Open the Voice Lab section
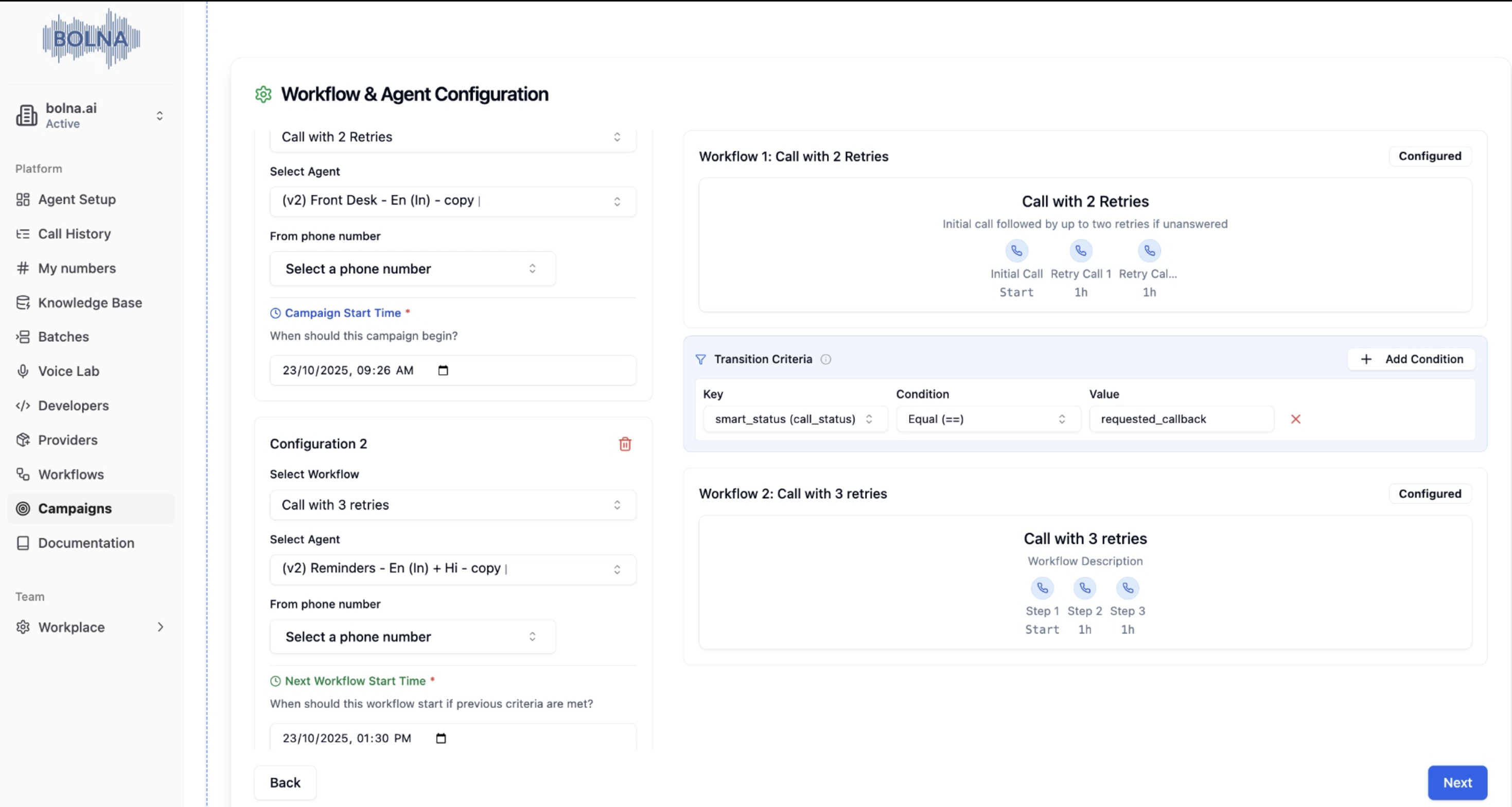Viewport: 1512px width, 807px height. pos(68,371)
